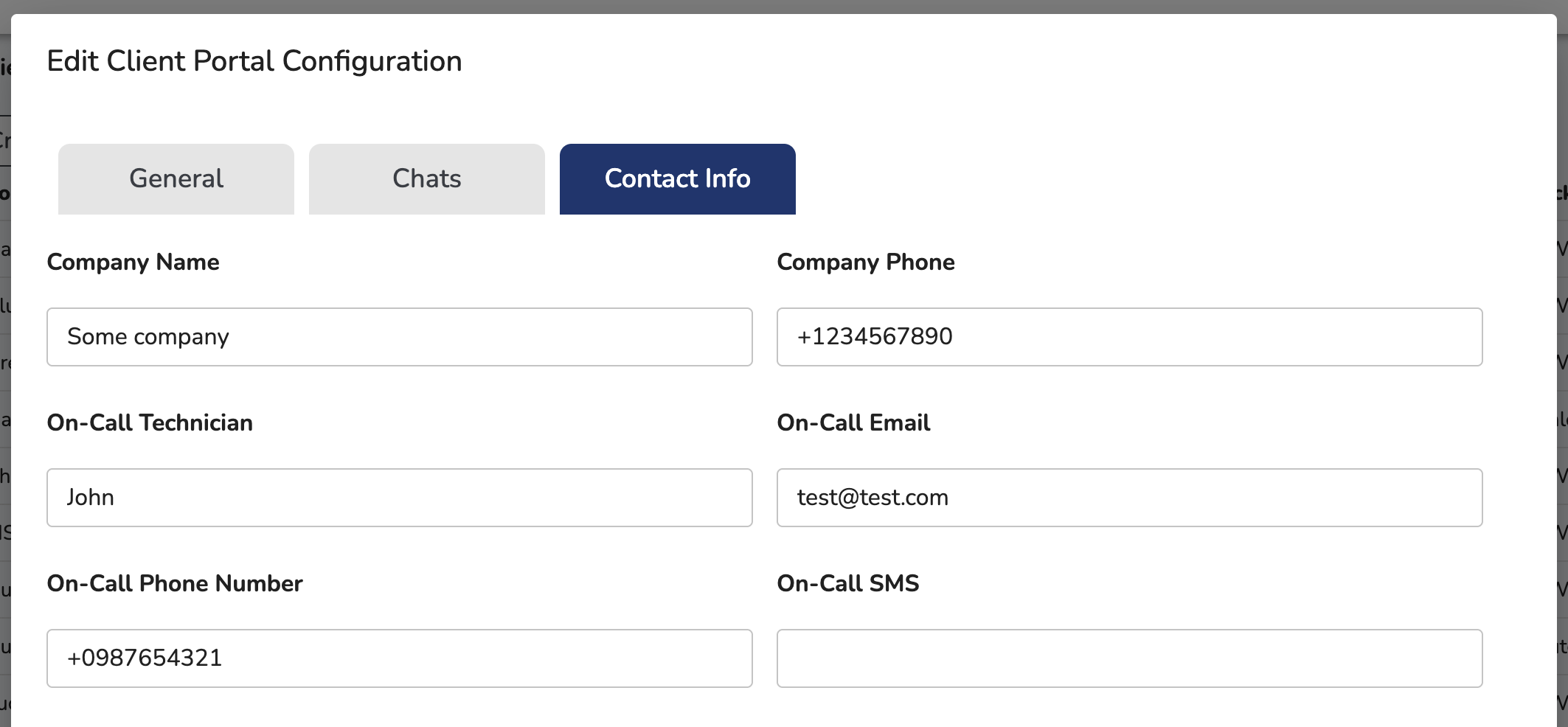Click the On-Call Phone Number label
1568x727 pixels.
[175, 584]
